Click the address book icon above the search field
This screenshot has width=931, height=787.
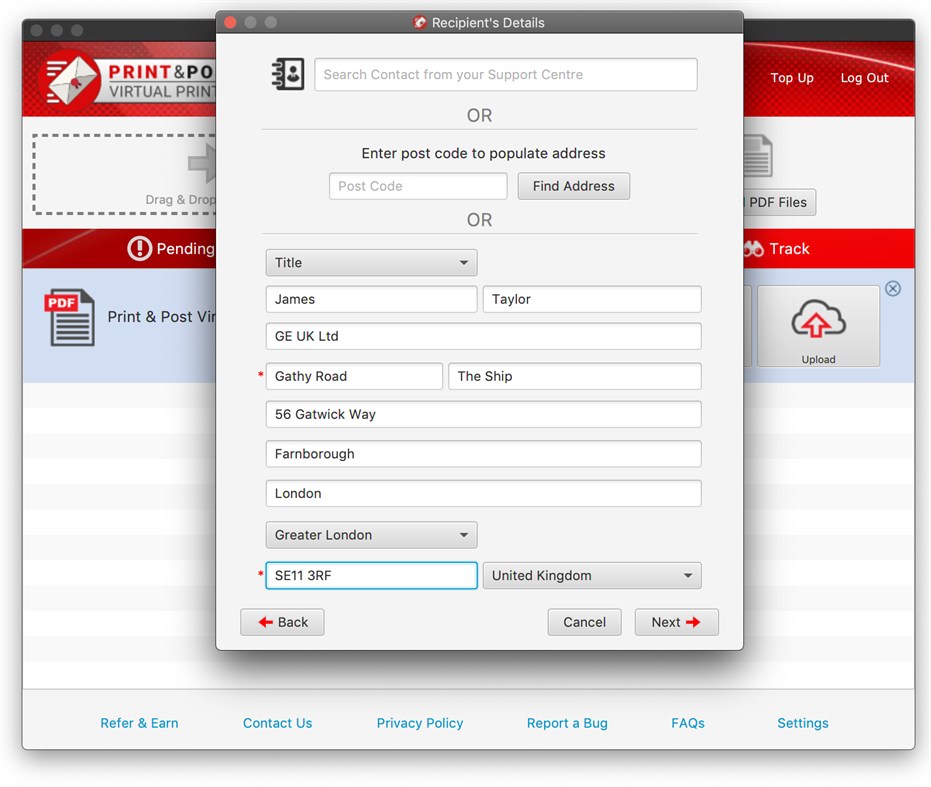(x=288, y=74)
